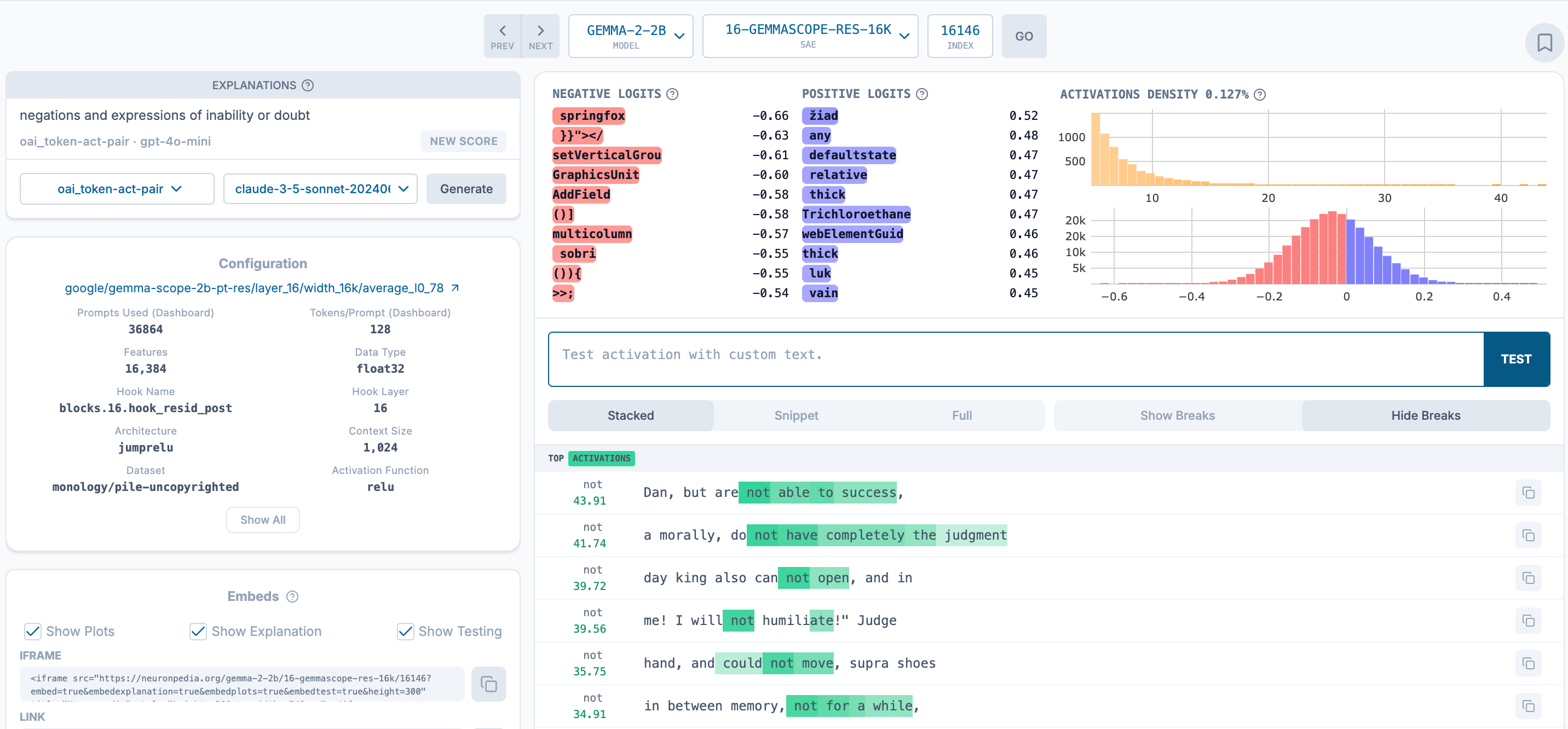Viewport: 1568px width, 729px height.
Task: Click help icon beside NEGATIVE LOGITS
Action: pyautogui.click(x=672, y=94)
